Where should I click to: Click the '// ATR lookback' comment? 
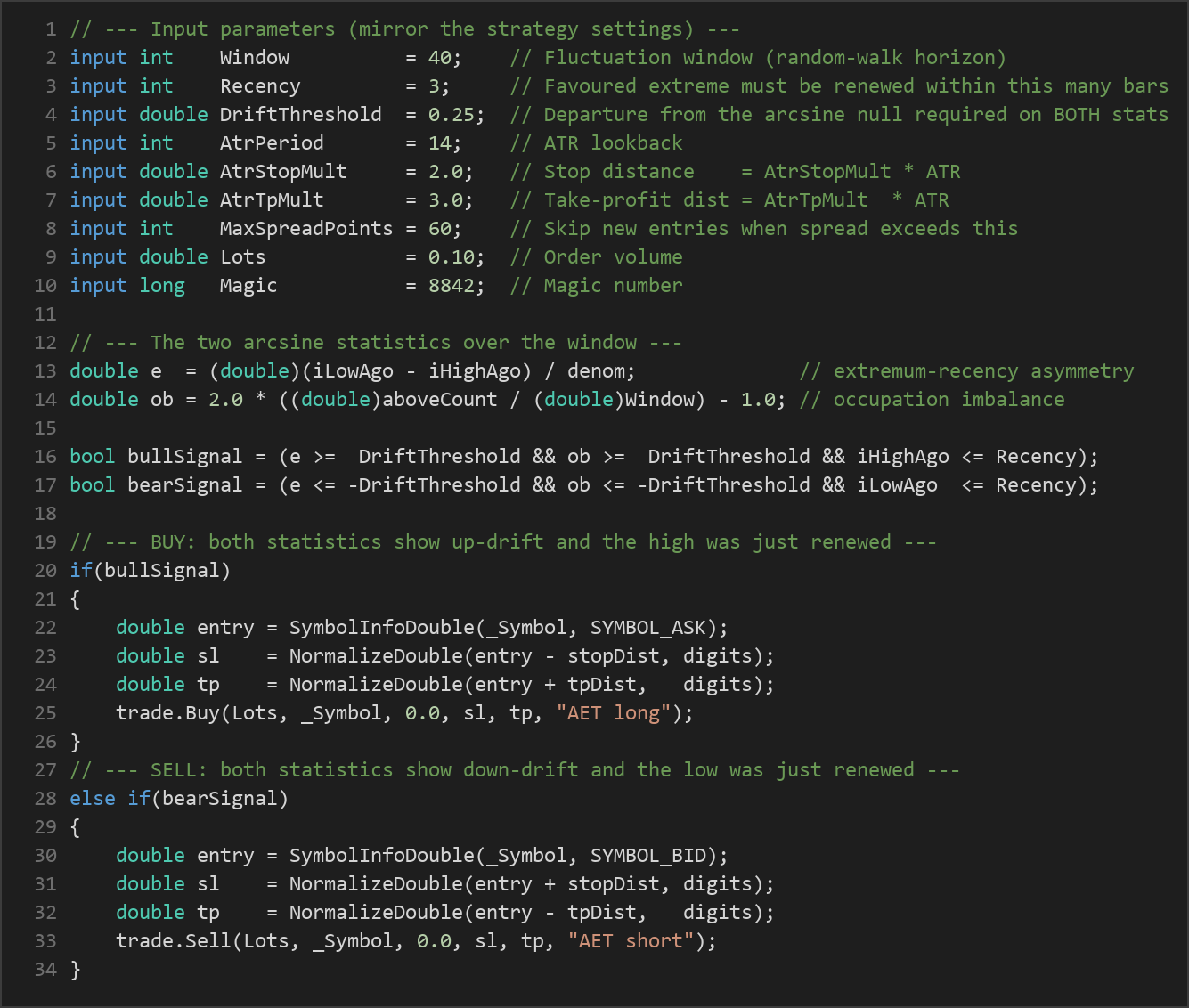[596, 143]
